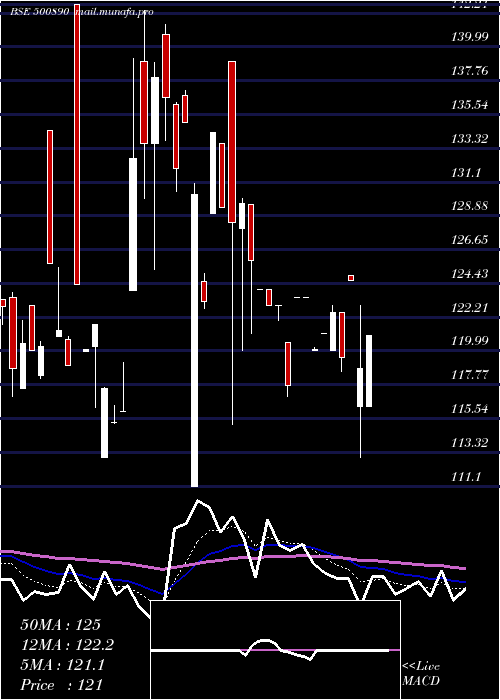This screenshot has height=700, width=500.
Task: Select the 119.99 price axis label
Action: coord(470,342)
